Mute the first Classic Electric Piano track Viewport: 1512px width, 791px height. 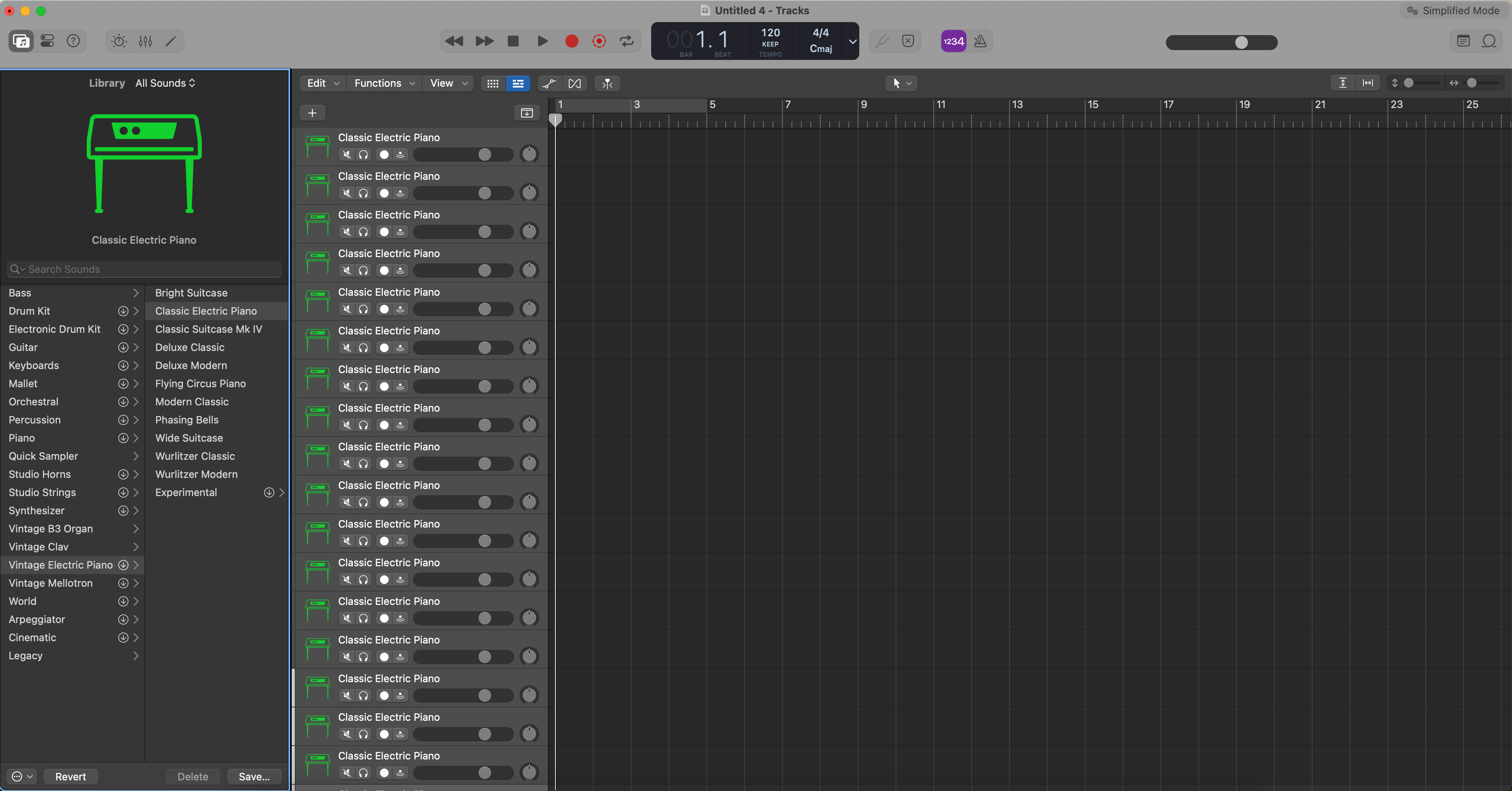pyautogui.click(x=347, y=155)
